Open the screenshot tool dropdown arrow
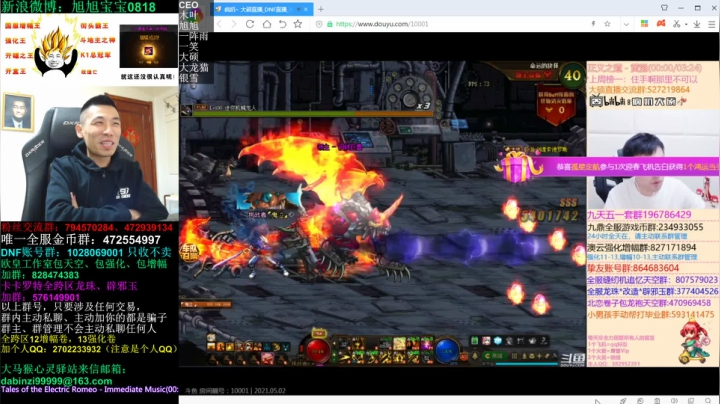 [686, 24]
